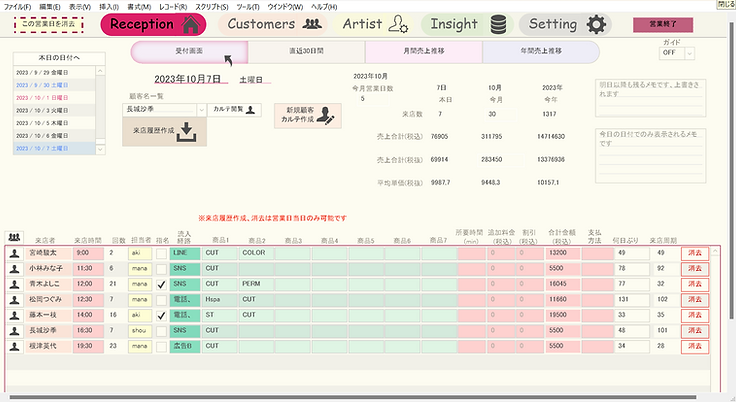
Task: Click the person-pencil icon on 新規顧客カルテ作成
Action: pos(325,116)
